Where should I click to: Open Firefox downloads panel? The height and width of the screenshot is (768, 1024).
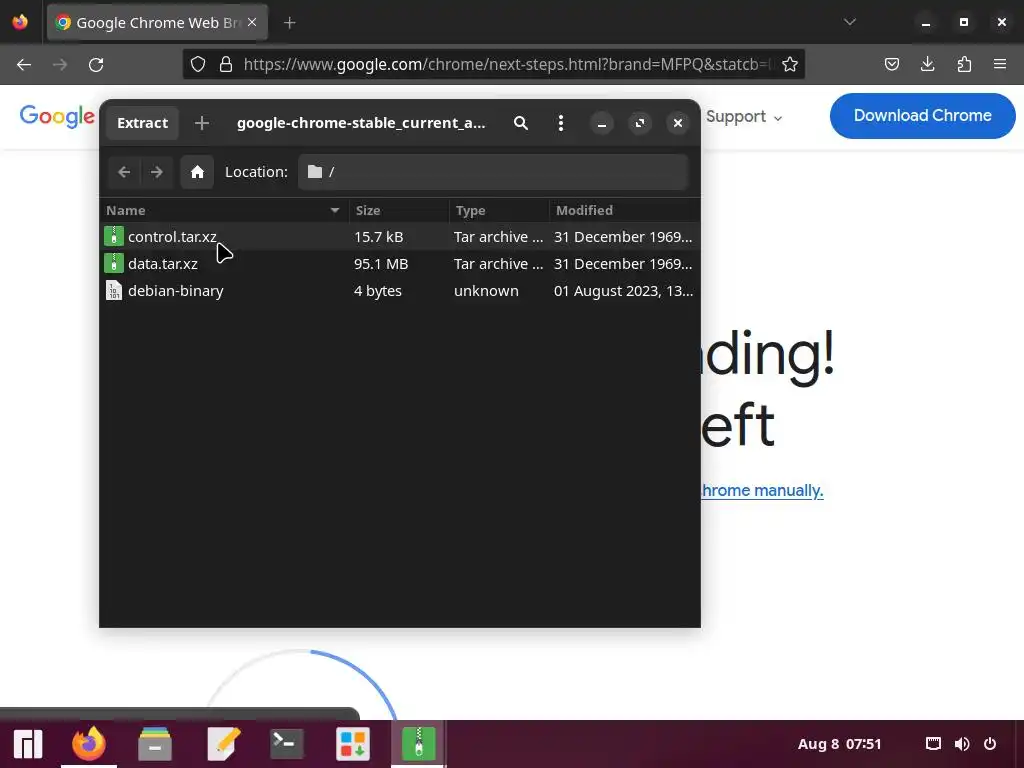(927, 64)
